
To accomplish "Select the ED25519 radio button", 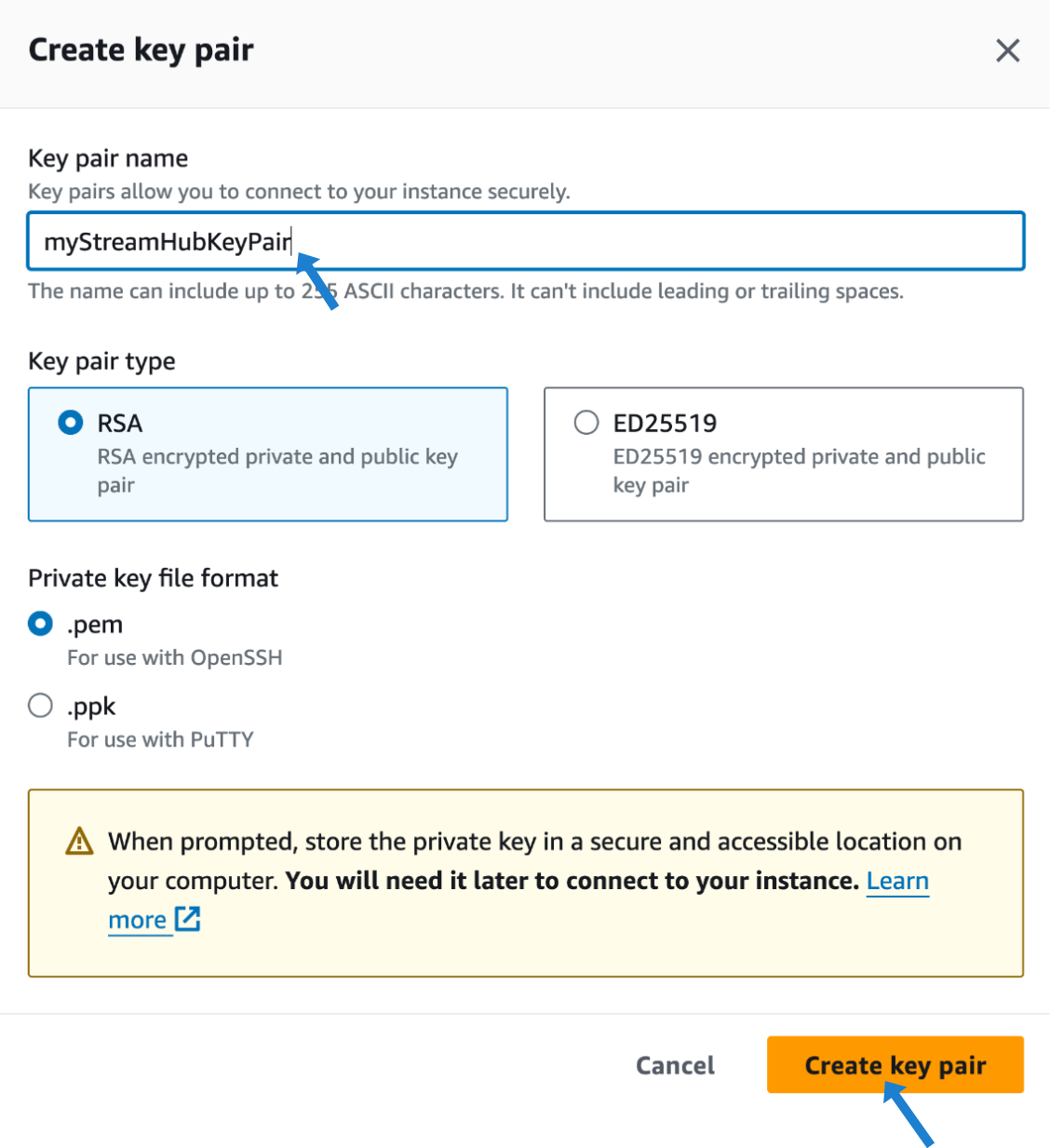I will point(586,423).
